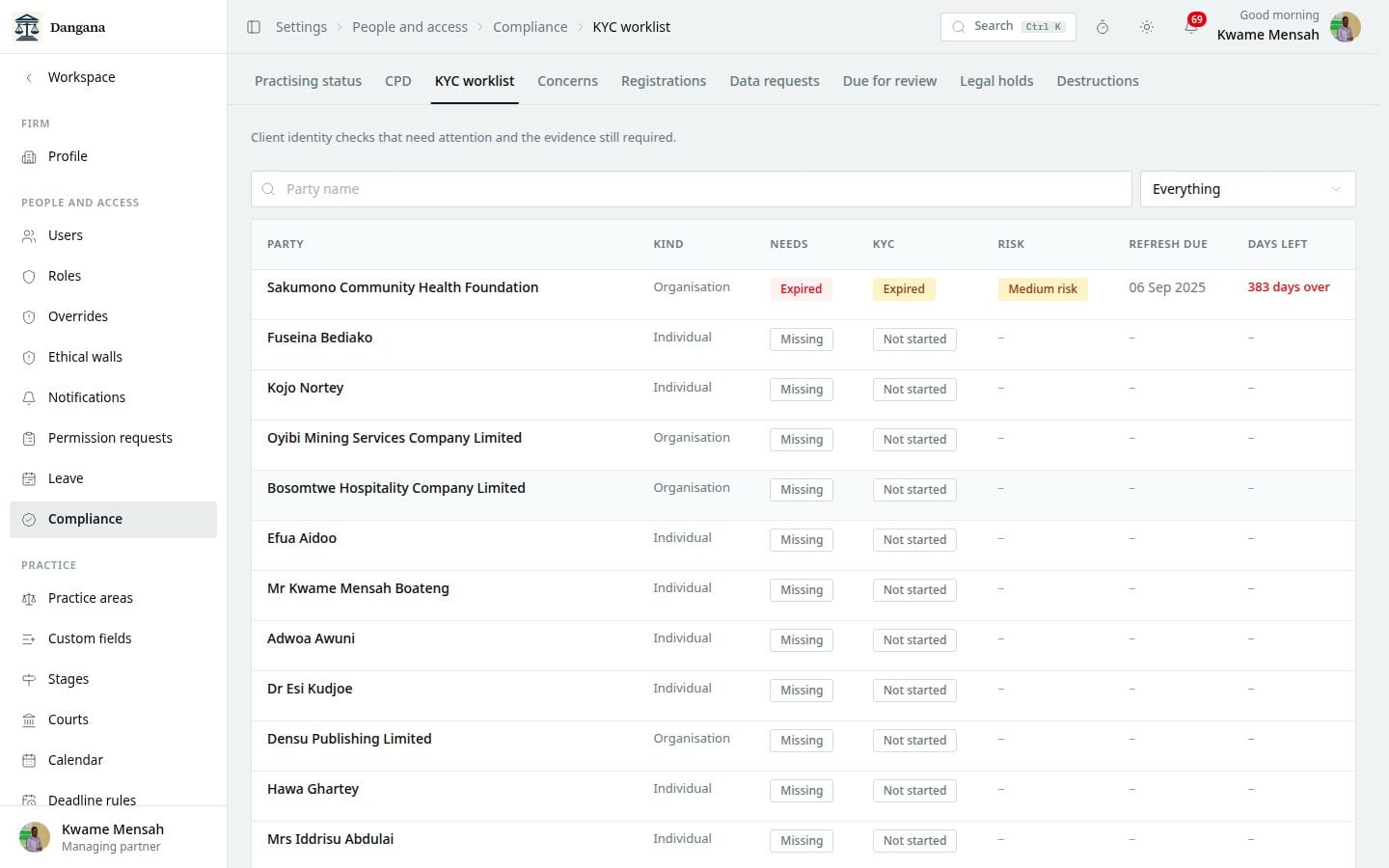Click People and access breadcrumb
Screen dimensions: 1389x868
click(x=410, y=27)
